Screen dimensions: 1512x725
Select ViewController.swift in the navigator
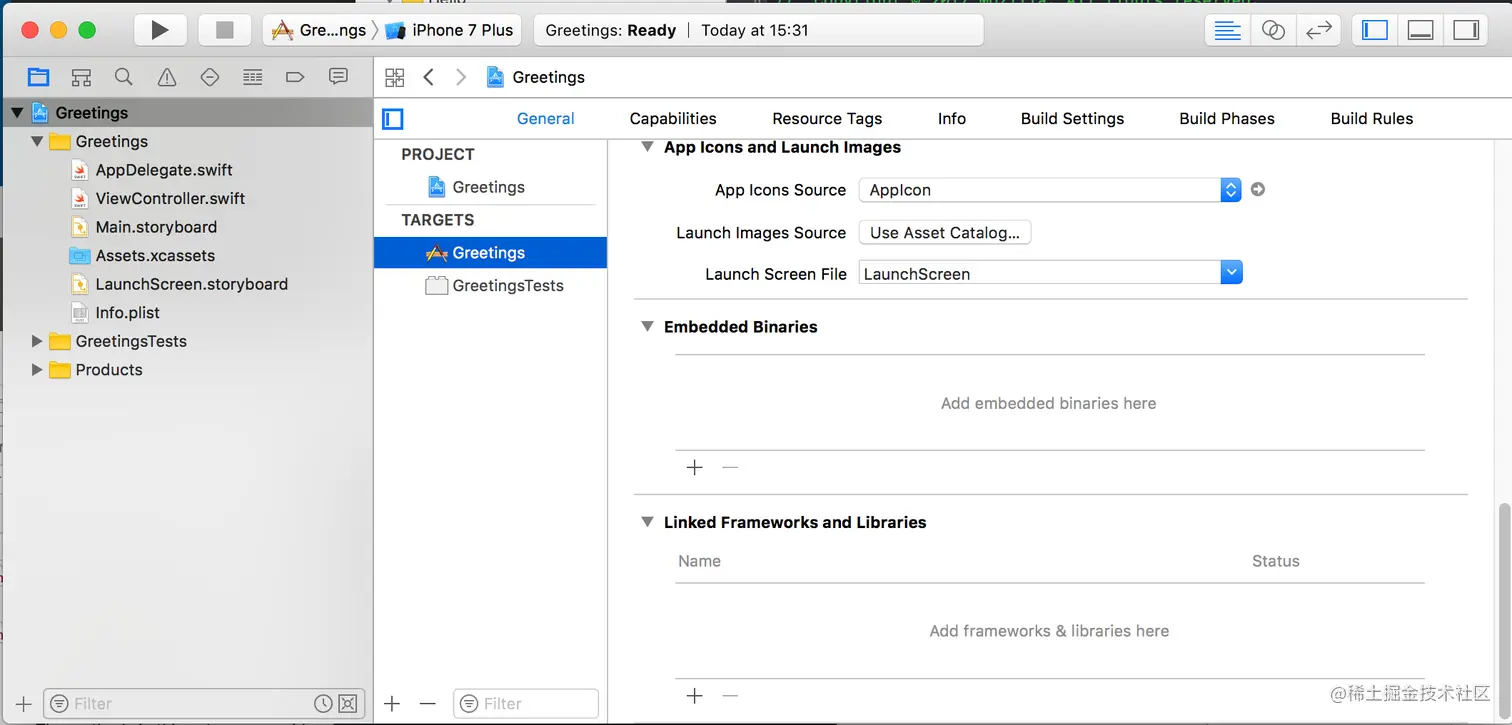coord(170,198)
